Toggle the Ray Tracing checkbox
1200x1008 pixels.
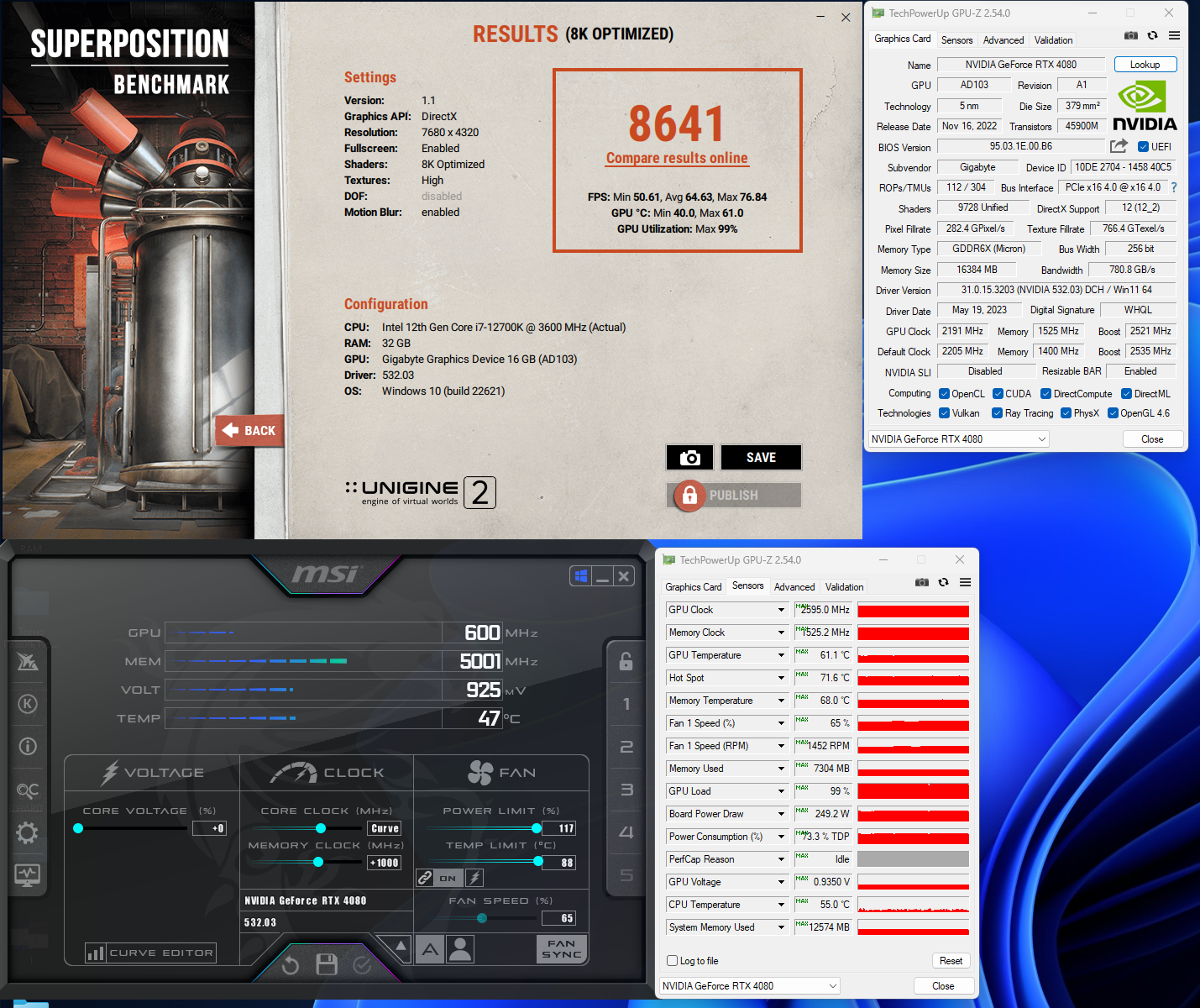tap(997, 413)
